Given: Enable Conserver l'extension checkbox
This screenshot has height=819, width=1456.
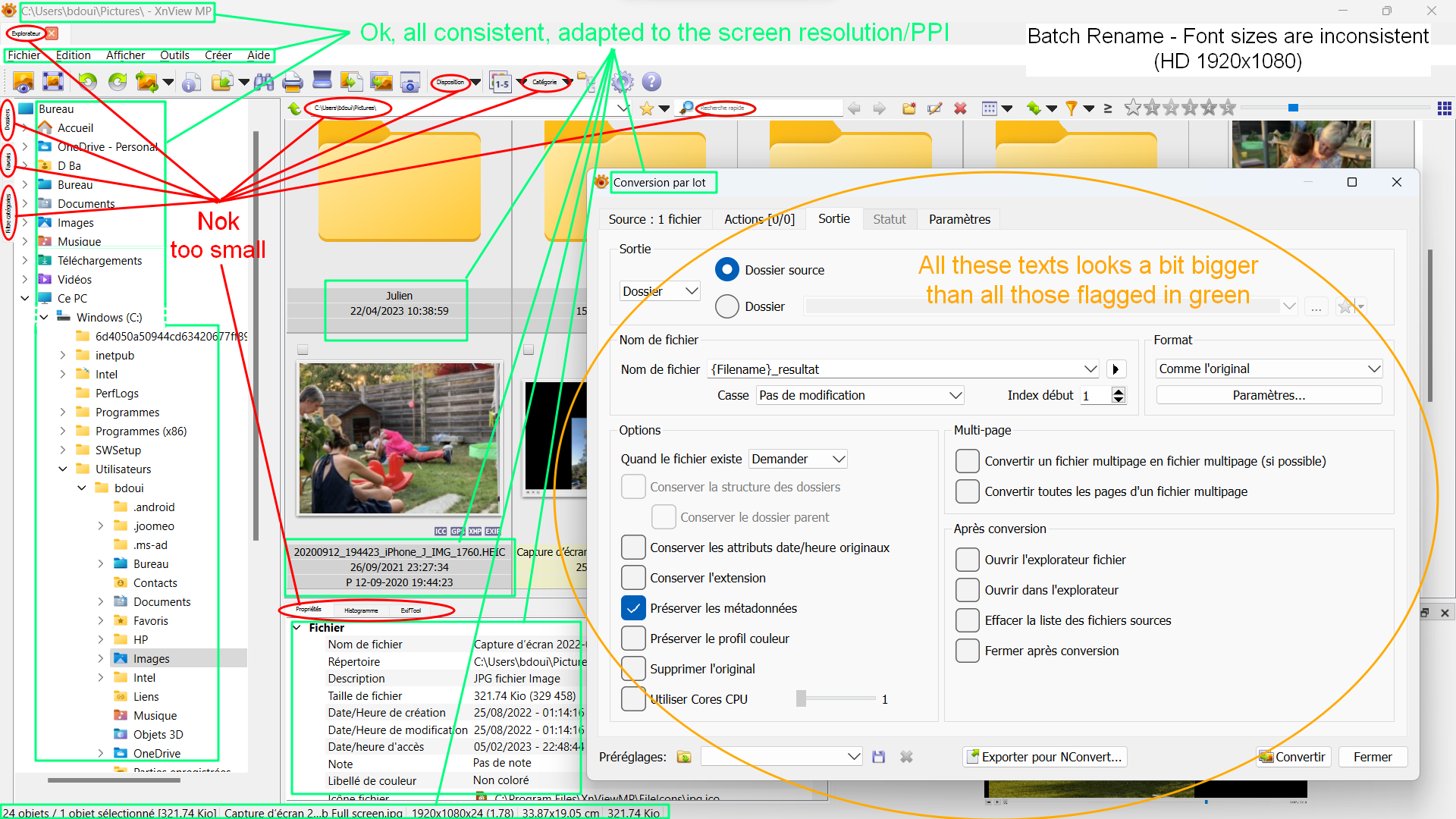Looking at the screenshot, I should (633, 578).
